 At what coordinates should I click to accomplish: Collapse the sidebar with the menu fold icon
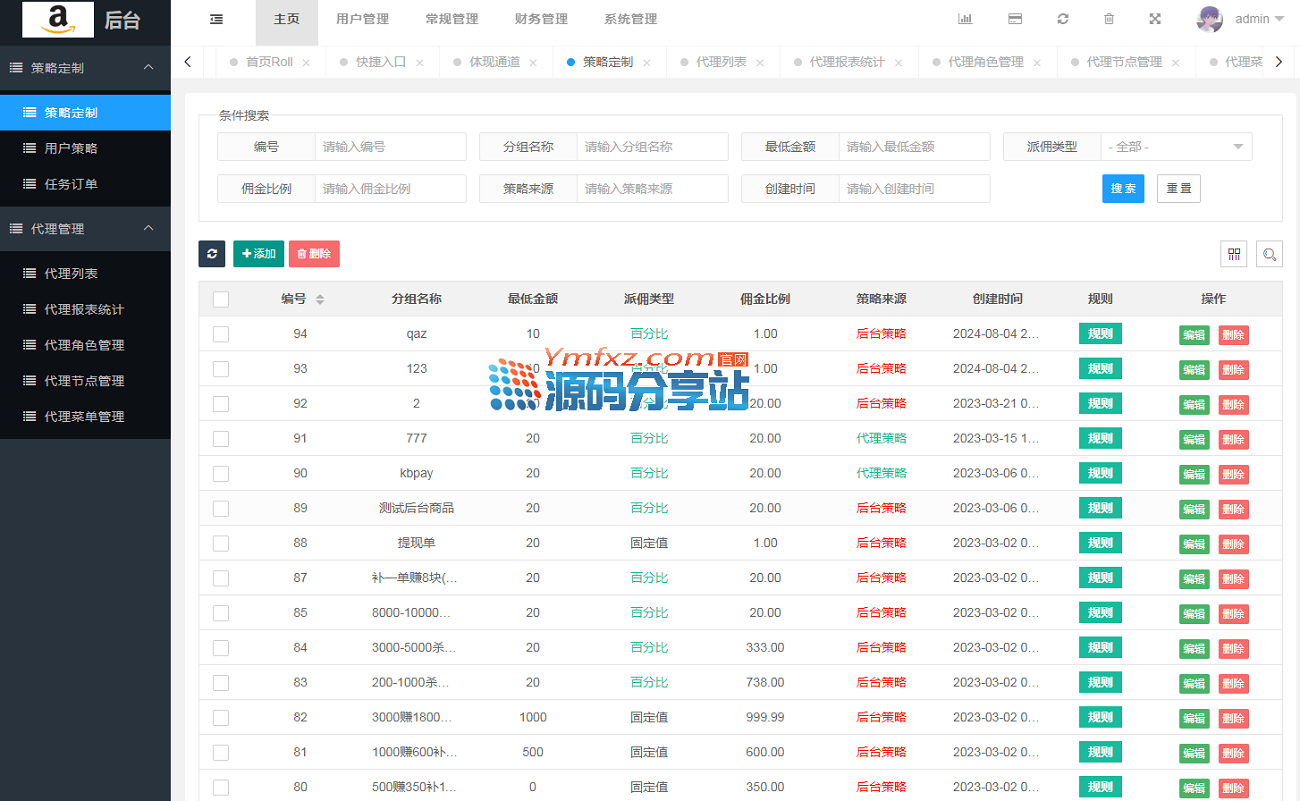tap(216, 19)
